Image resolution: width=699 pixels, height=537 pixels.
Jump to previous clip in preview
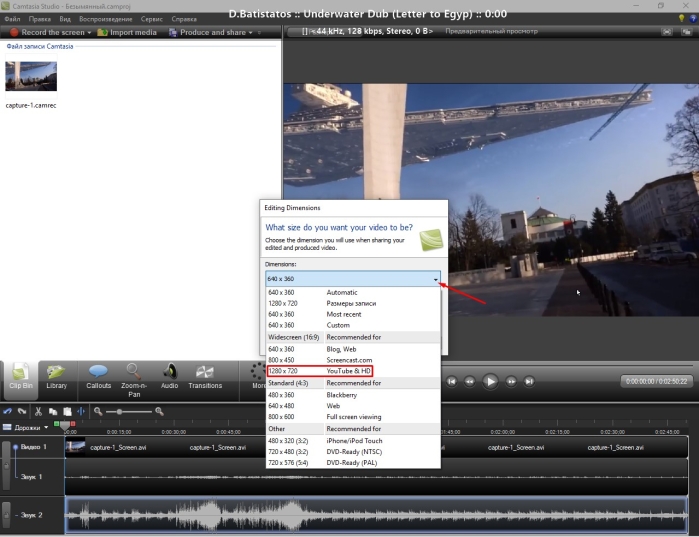click(452, 381)
